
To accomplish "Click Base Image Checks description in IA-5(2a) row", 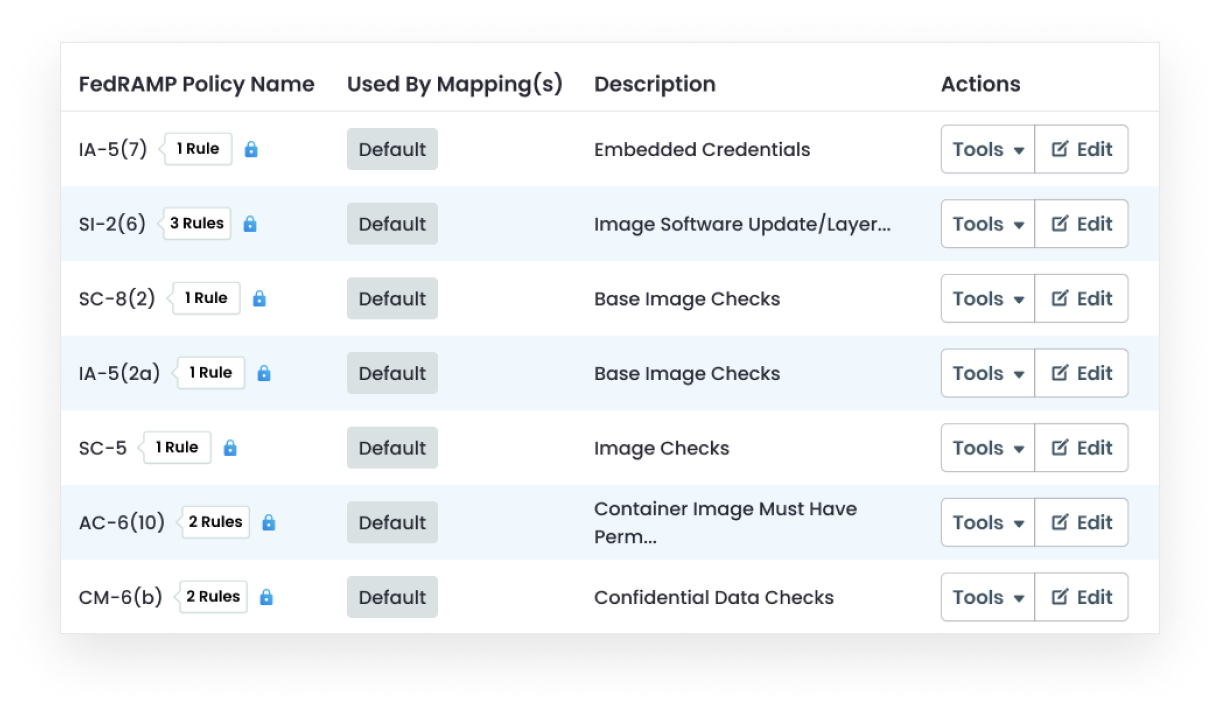I will pos(687,373).
